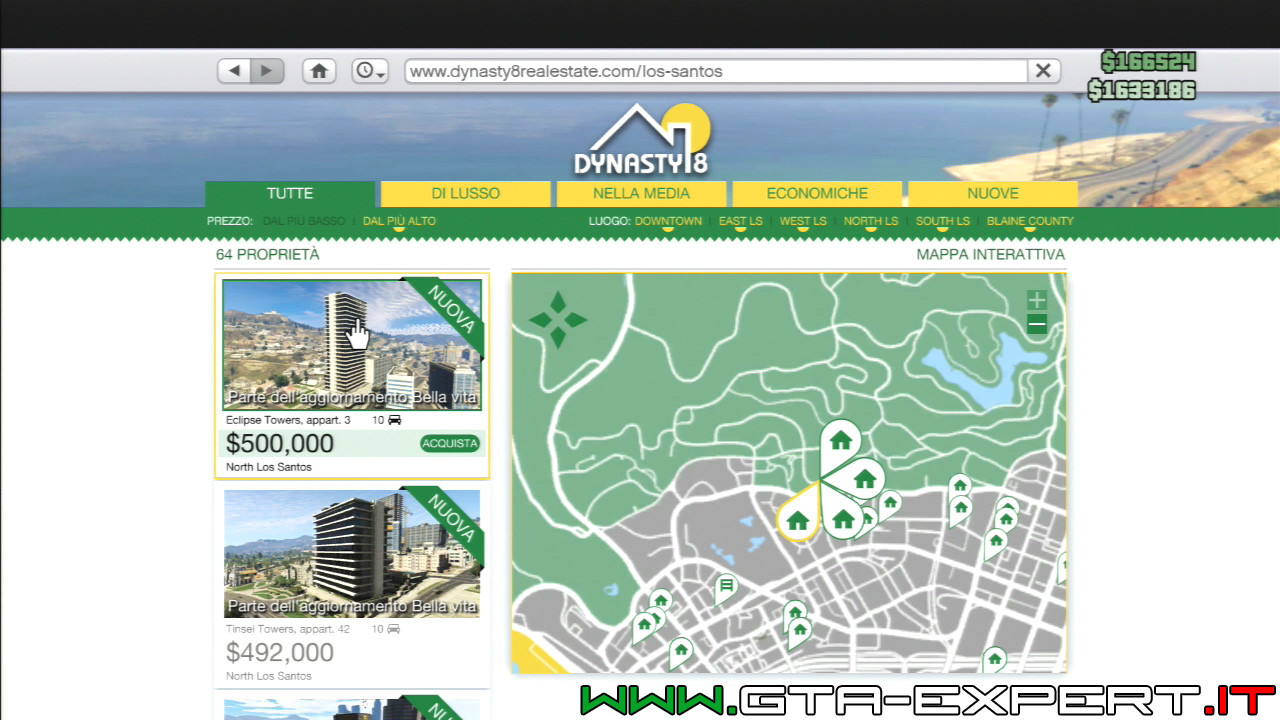The height and width of the screenshot is (720, 1280).
Task: Click the Dynasty 8 logo
Action: [640, 140]
